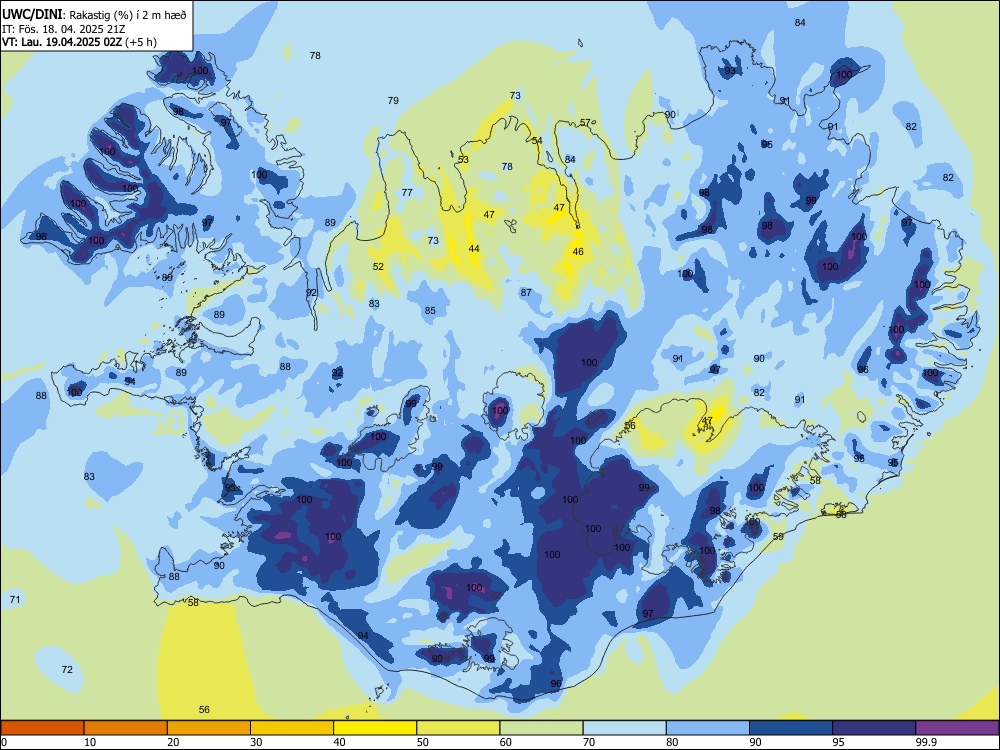The height and width of the screenshot is (750, 1000).
Task: Click the humidity value 46 on the map
Action: (578, 252)
